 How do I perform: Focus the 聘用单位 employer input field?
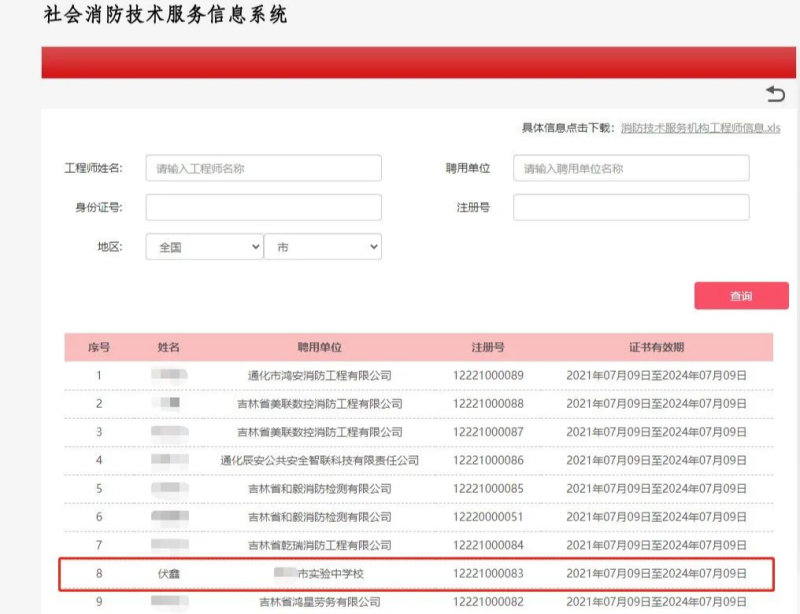pos(630,168)
